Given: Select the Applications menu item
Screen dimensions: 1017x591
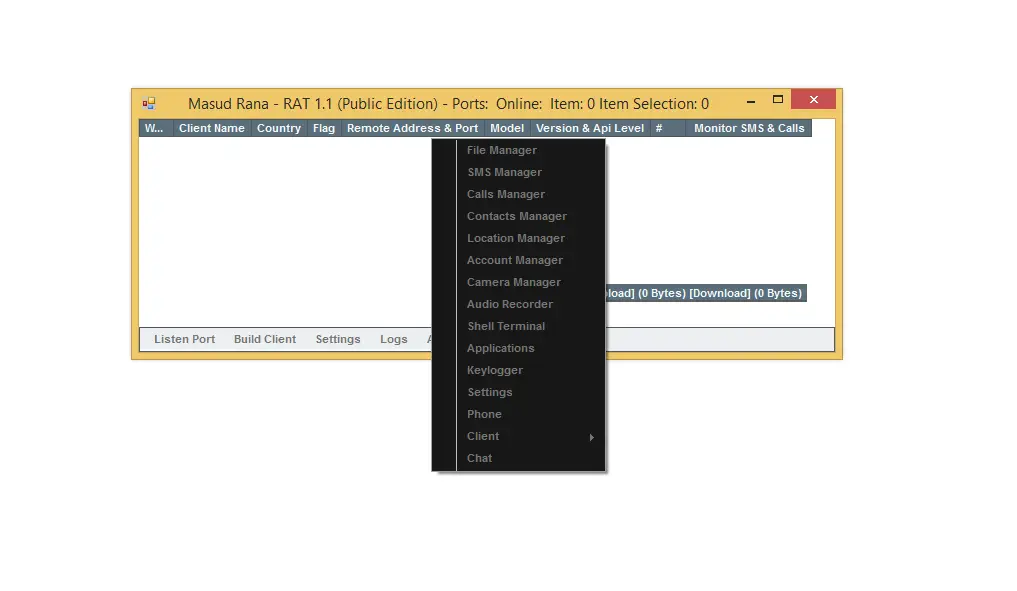Looking at the screenshot, I should coord(500,348).
